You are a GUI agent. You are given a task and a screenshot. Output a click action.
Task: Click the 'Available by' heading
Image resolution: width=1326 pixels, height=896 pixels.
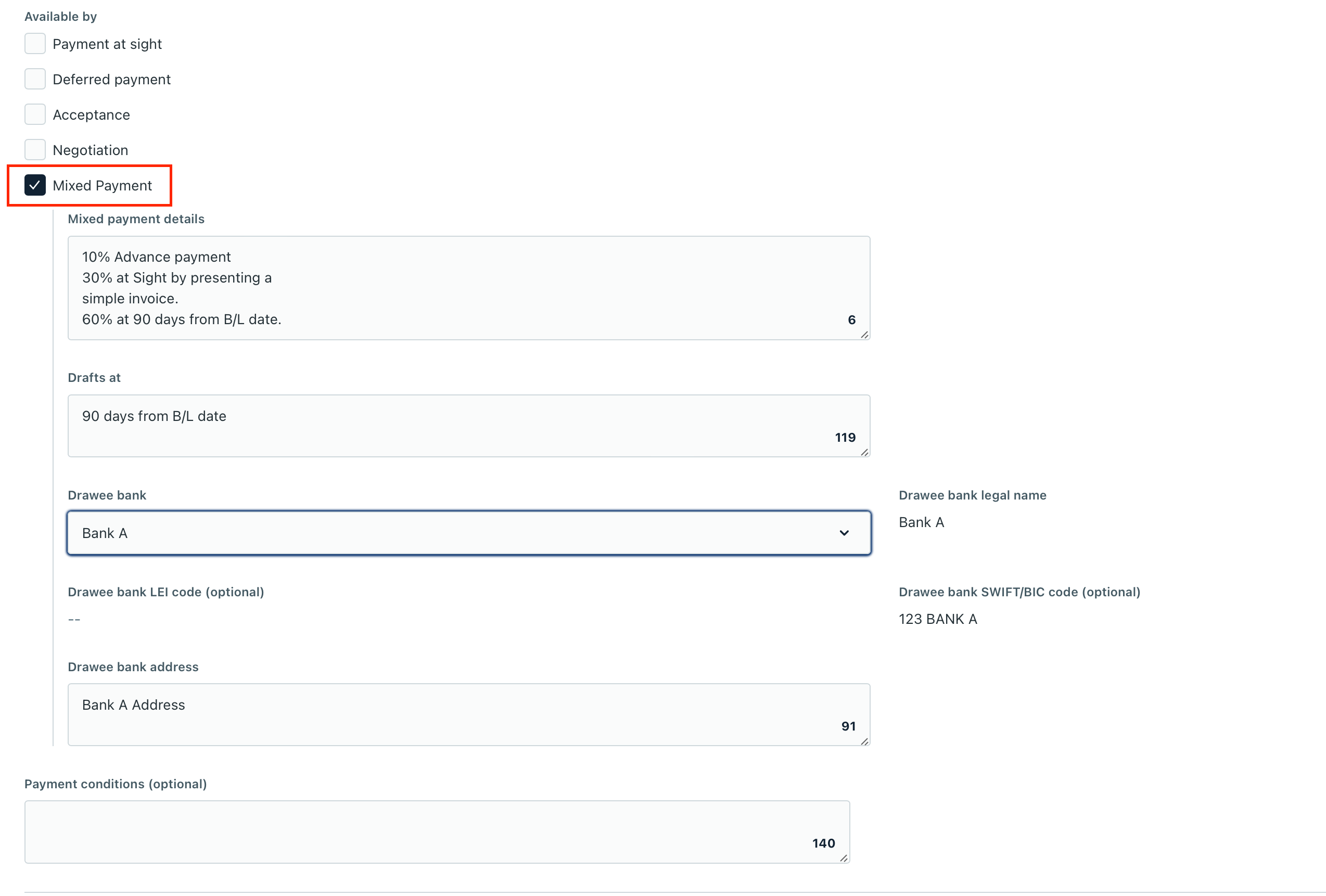pyautogui.click(x=60, y=17)
